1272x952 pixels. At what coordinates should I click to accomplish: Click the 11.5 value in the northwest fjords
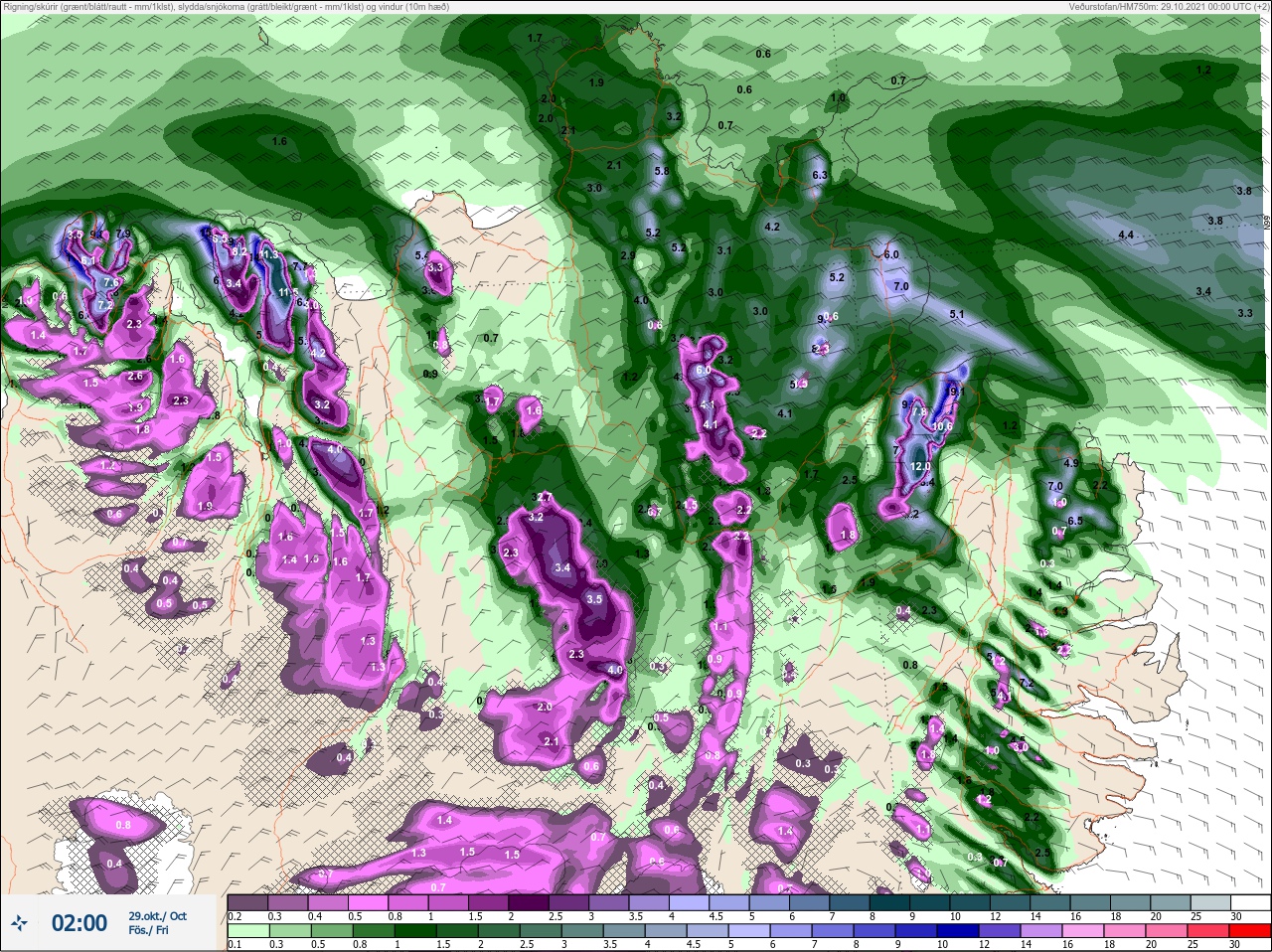coord(288,292)
